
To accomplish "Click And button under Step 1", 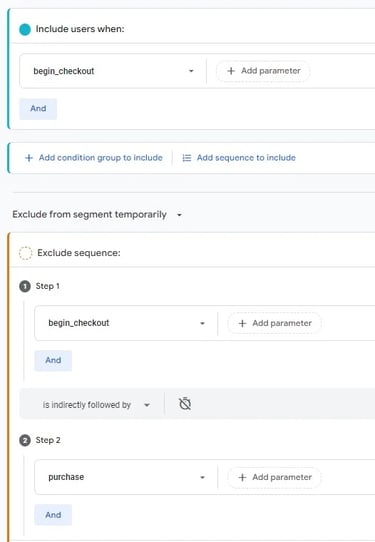I will click(53, 361).
